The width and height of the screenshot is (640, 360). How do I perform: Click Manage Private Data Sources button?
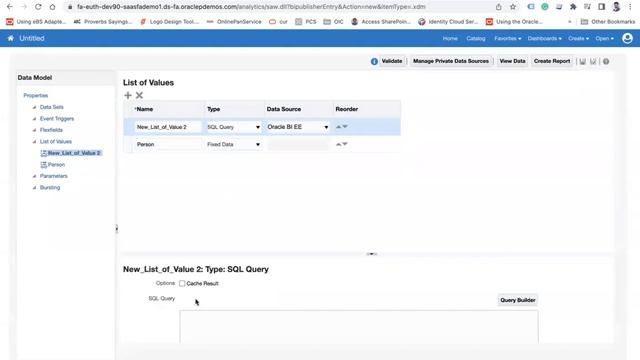[x=451, y=61]
